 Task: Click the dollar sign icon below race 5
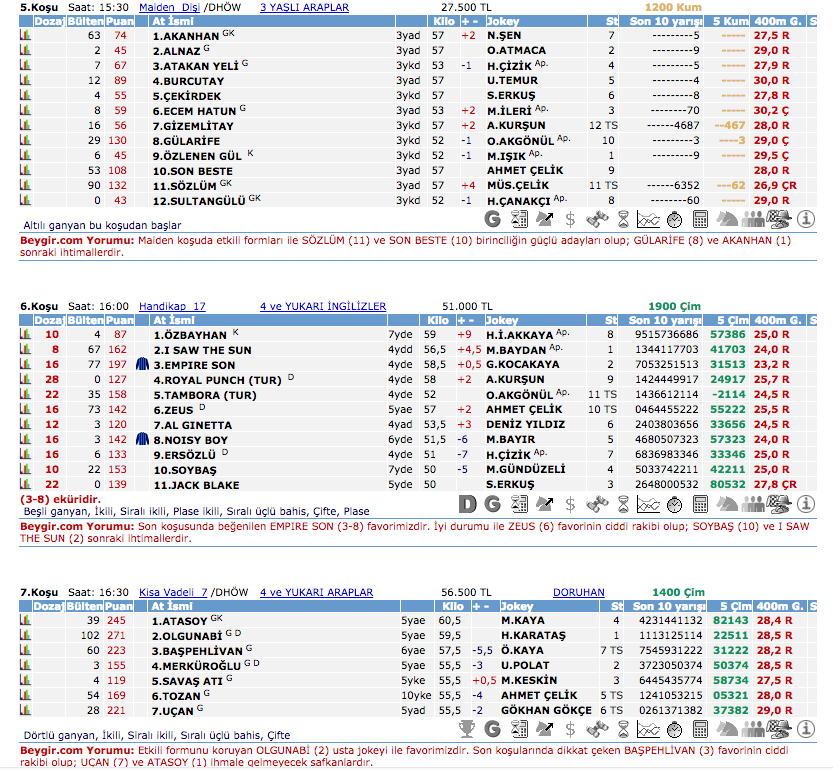pyautogui.click(x=569, y=219)
